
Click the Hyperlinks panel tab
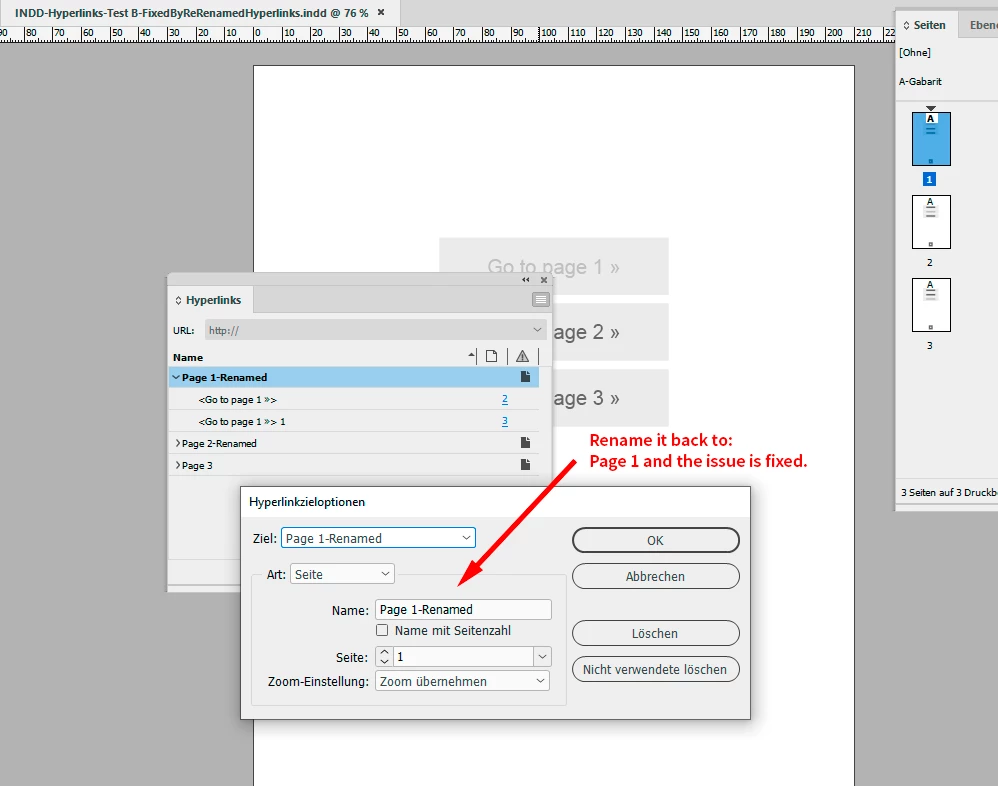(209, 300)
